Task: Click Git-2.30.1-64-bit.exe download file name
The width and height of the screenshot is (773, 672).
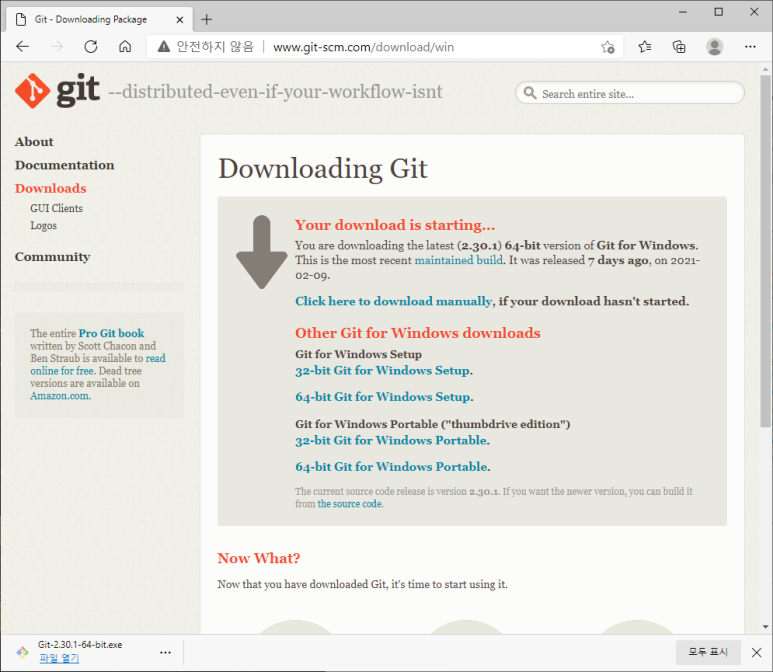Action: [x=80, y=645]
